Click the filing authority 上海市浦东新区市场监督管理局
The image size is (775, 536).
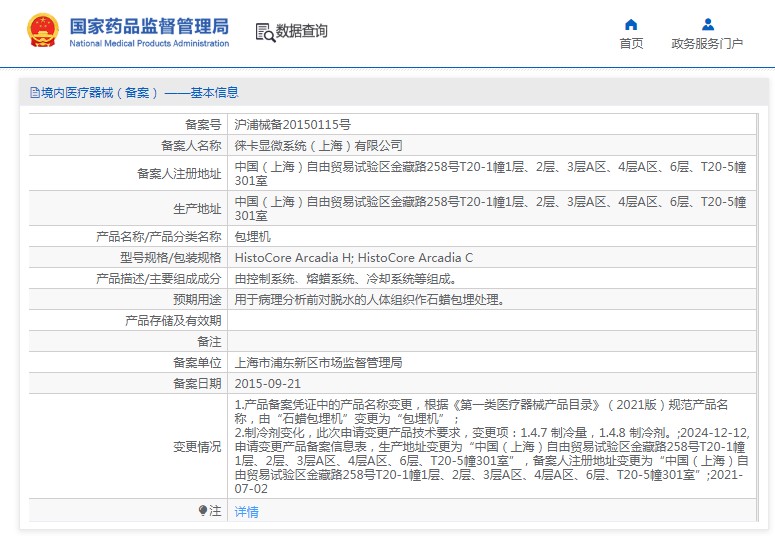click(318, 363)
